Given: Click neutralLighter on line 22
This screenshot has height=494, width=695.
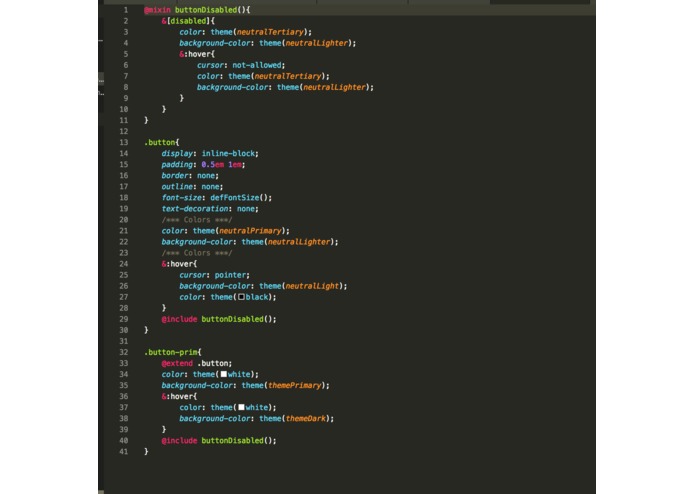Looking at the screenshot, I should click(299, 242).
